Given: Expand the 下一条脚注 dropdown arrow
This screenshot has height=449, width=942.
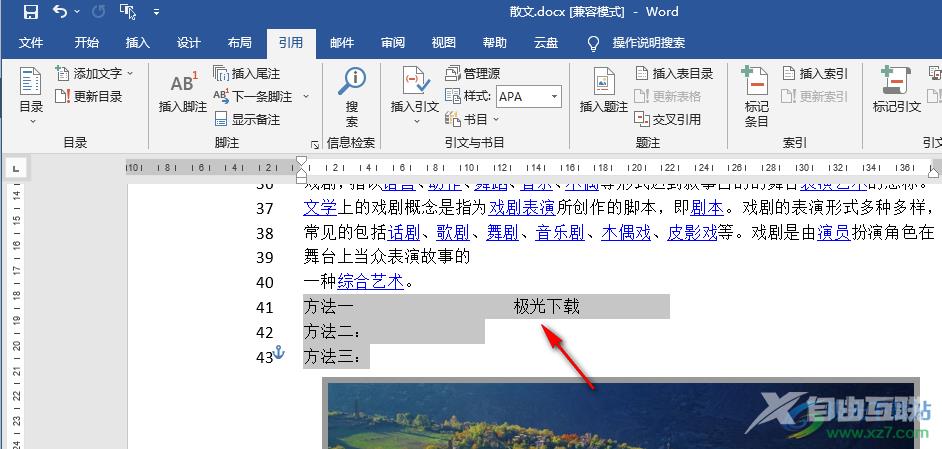Looking at the screenshot, I should tap(305, 96).
